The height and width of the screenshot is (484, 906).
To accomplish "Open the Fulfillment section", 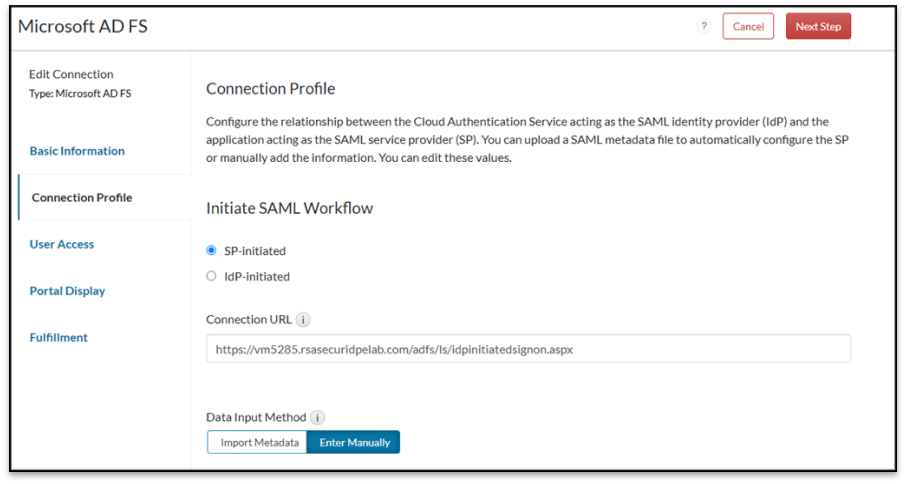I will click(x=59, y=337).
